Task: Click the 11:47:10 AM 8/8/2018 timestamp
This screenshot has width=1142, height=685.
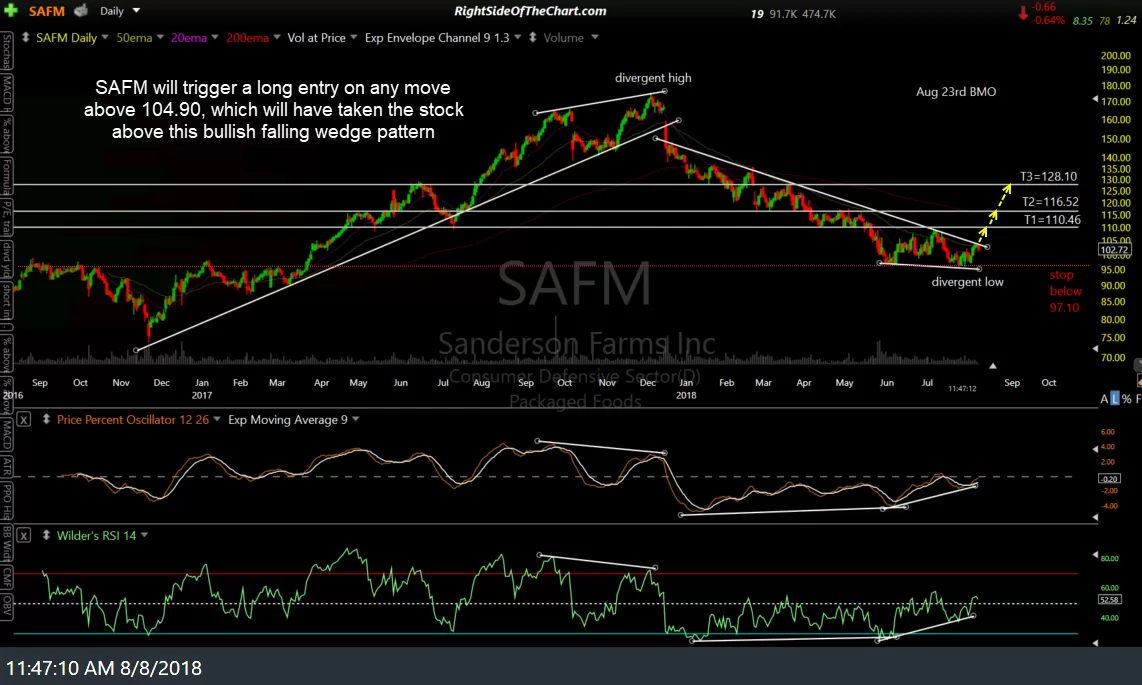Action: point(104,668)
